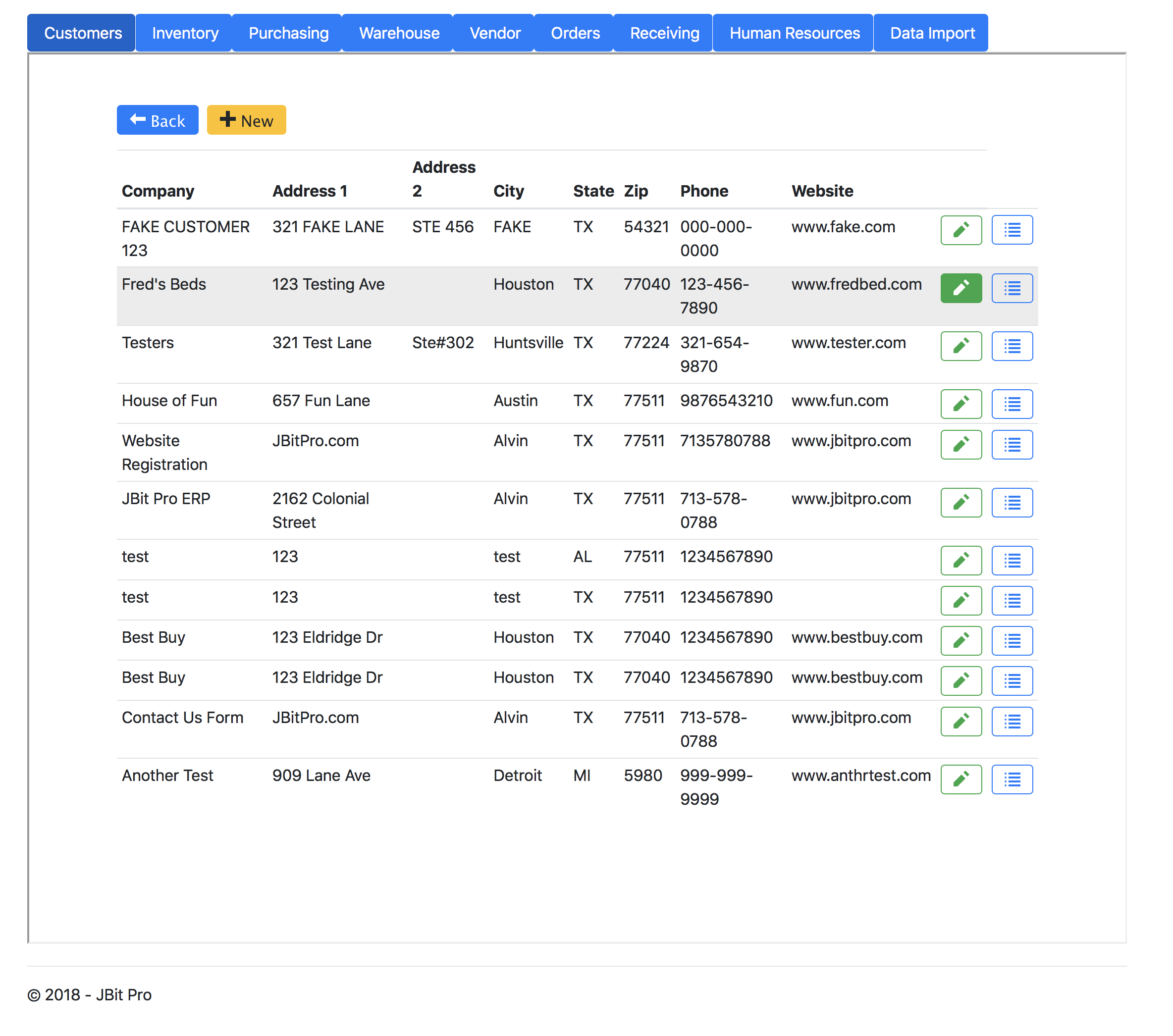Edit the FAKE CUSTOMER 123 record
The height and width of the screenshot is (1036, 1173).
[961, 230]
